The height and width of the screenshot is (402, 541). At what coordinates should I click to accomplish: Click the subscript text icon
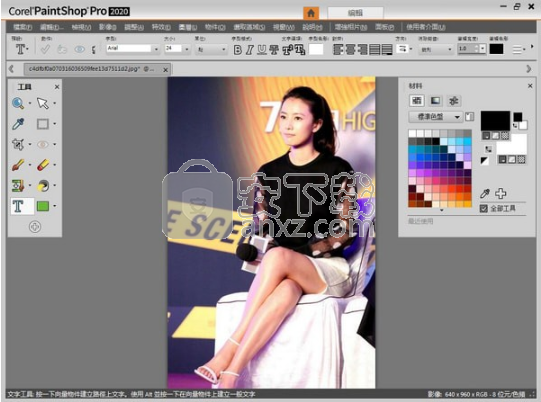coord(300,50)
